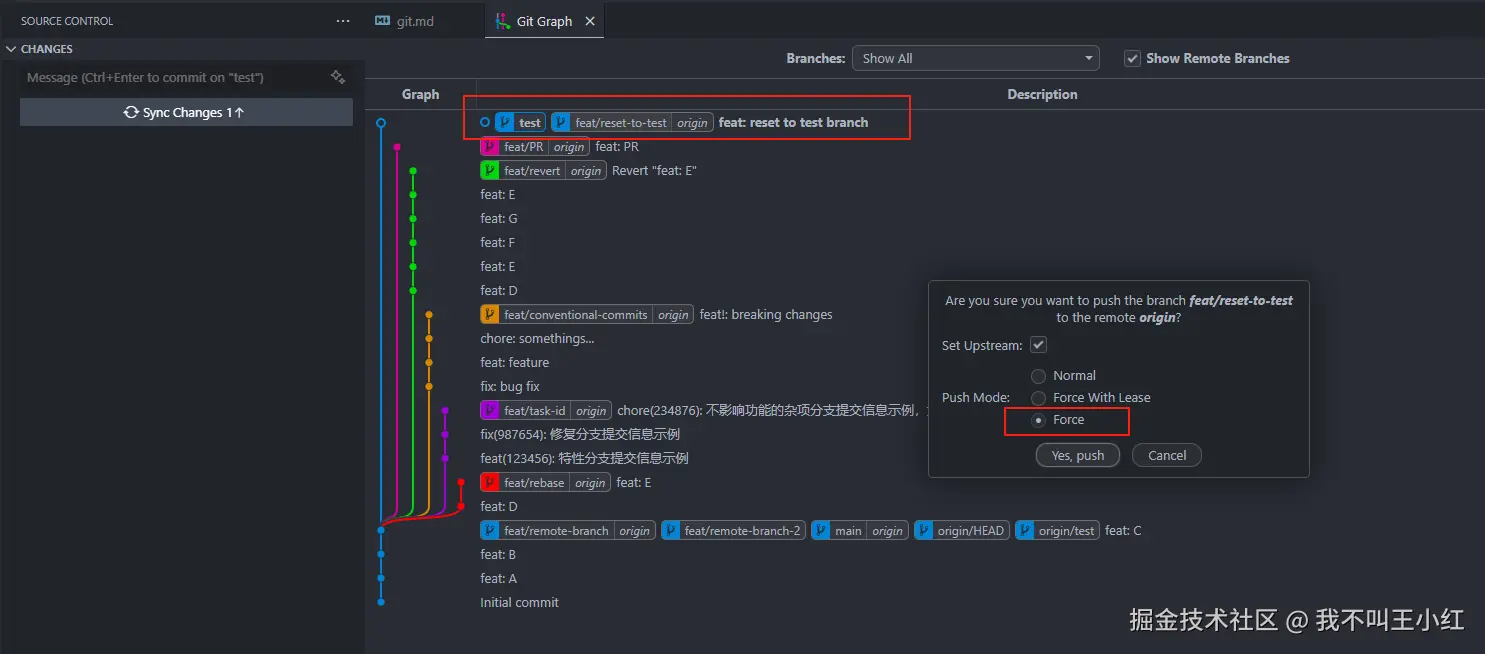Screen dimensions: 1485x654
Task: Select Force push mode radio button
Action: (1038, 420)
